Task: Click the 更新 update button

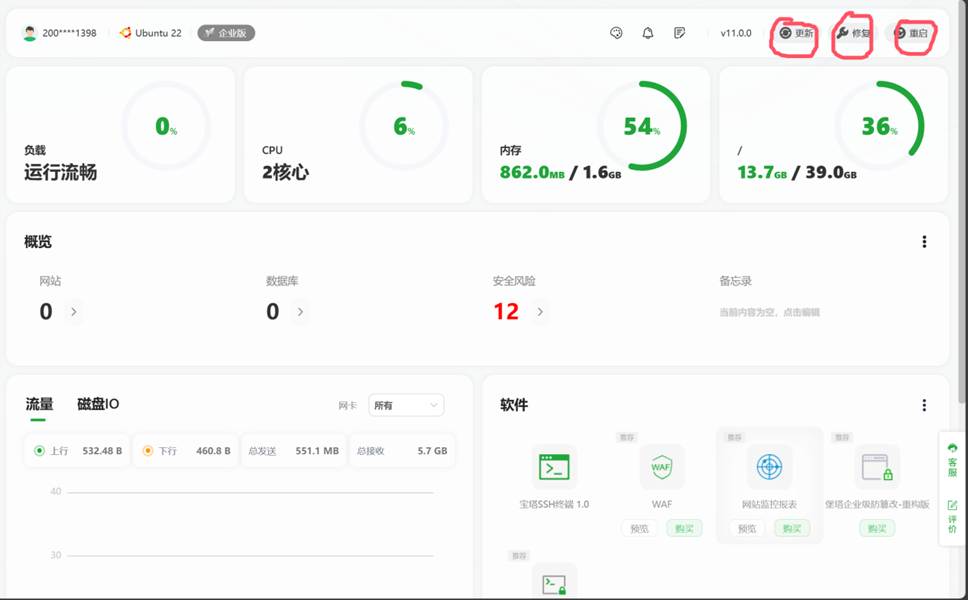Action: [x=797, y=33]
